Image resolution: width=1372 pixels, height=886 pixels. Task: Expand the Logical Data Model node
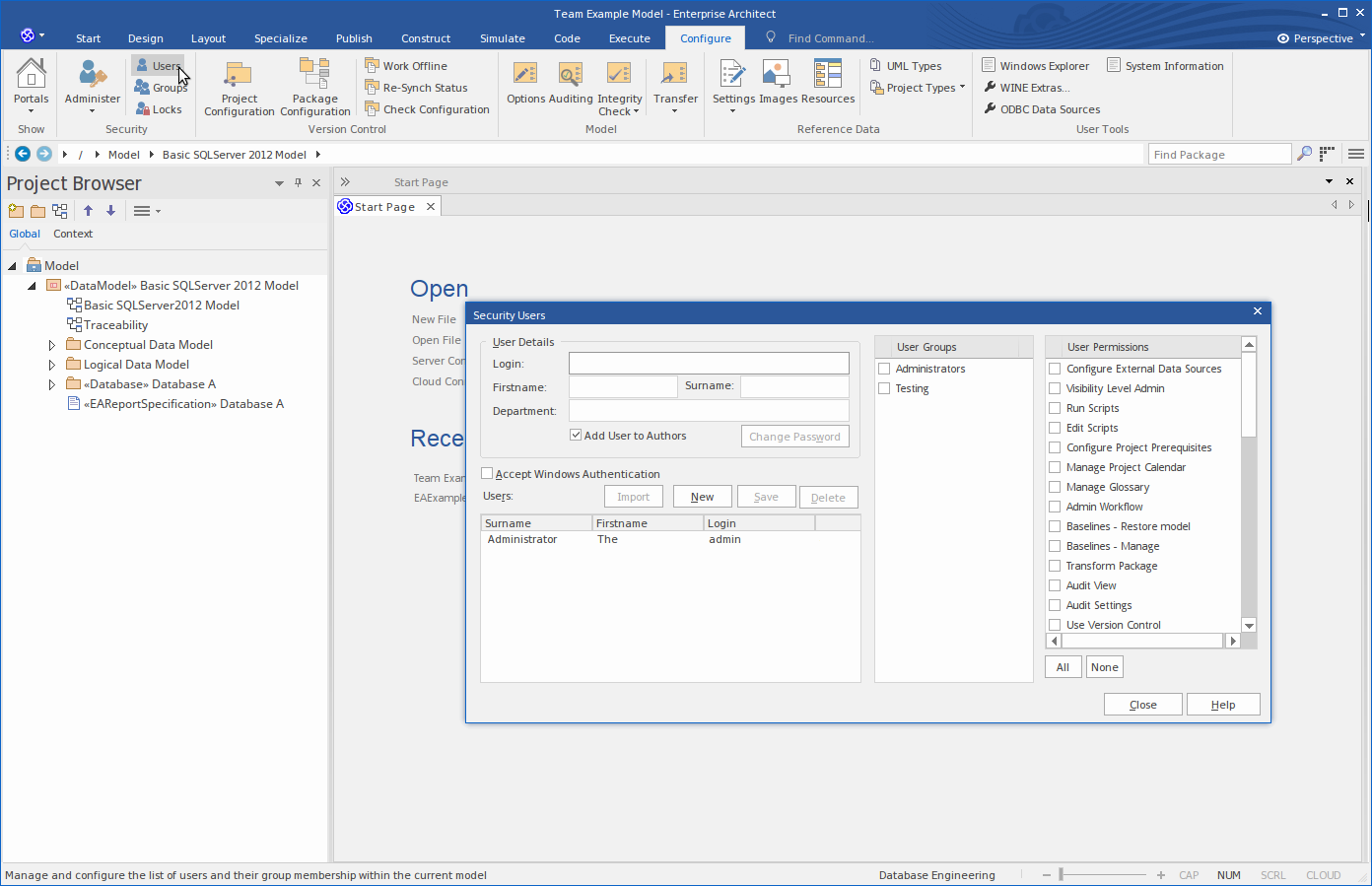click(x=52, y=365)
